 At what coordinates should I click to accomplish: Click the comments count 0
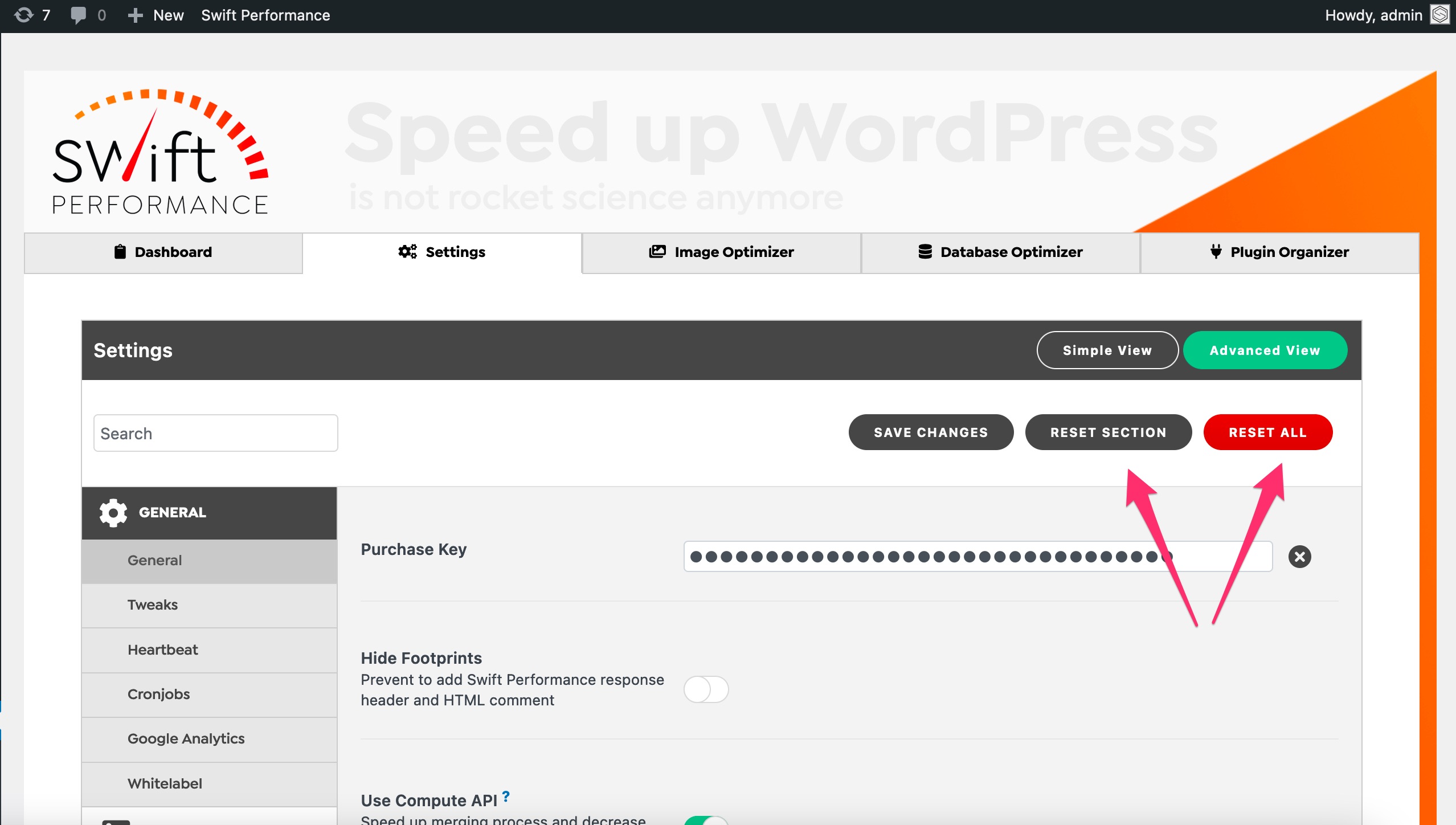[x=101, y=15]
